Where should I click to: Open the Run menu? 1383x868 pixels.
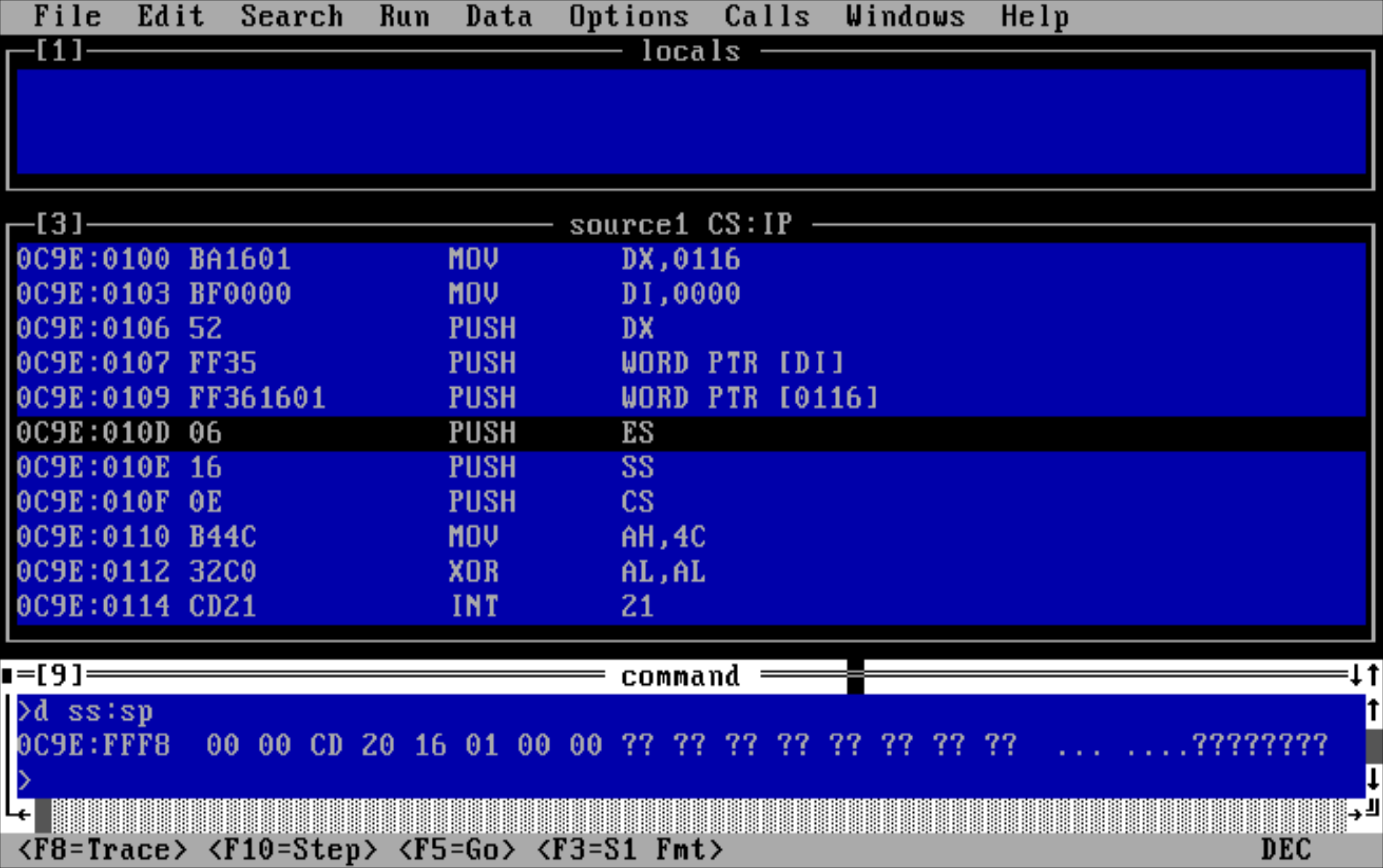[404, 16]
